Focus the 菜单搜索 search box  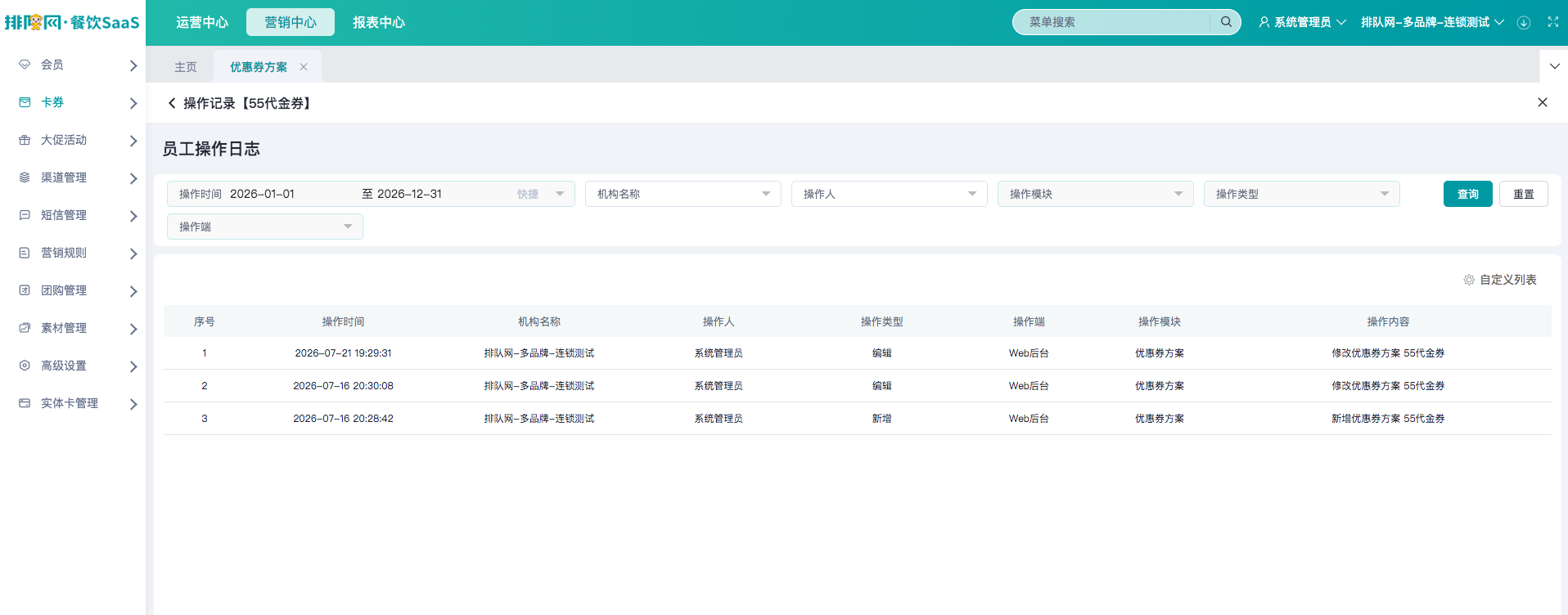point(1117,22)
